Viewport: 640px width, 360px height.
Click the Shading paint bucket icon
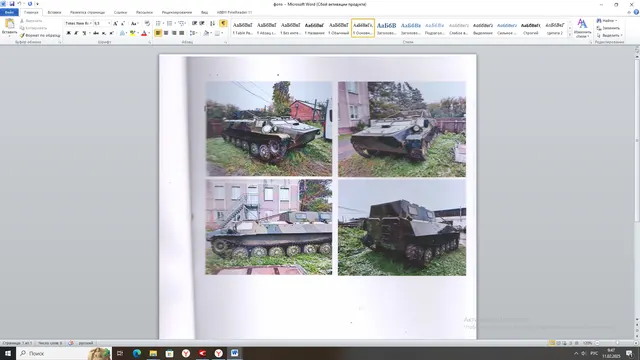pos(206,33)
